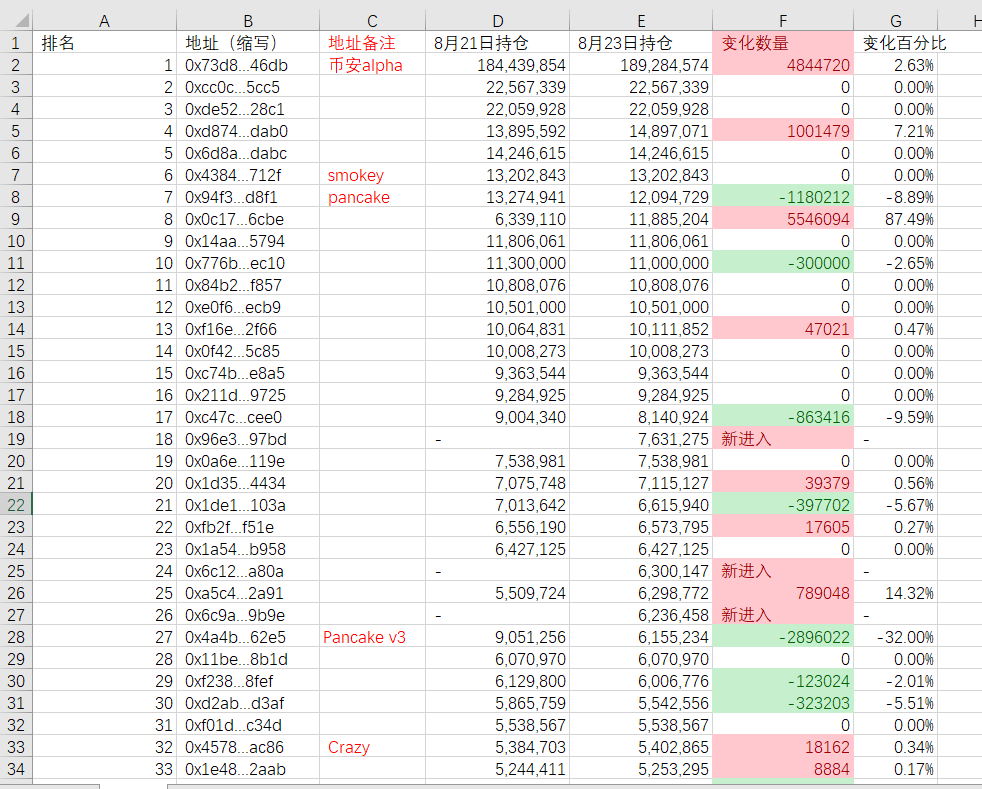Select row 22 header

click(16, 505)
